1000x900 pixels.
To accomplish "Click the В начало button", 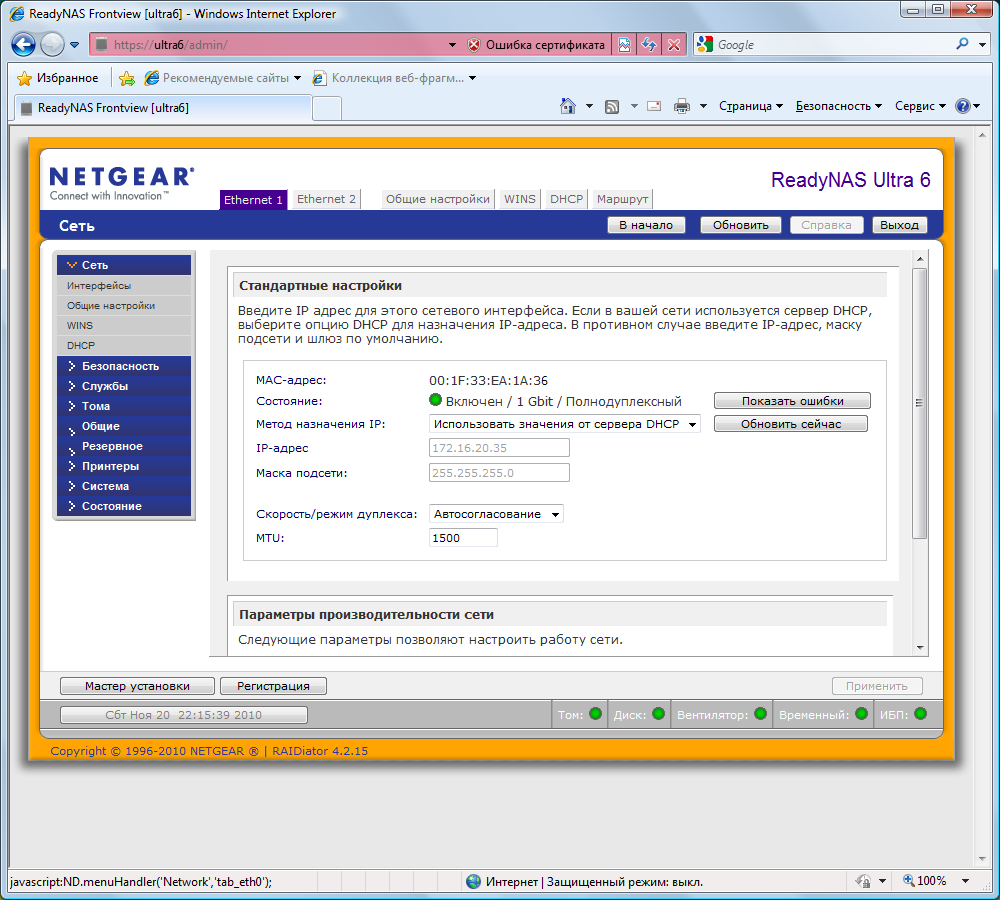I will pyautogui.click(x=646, y=225).
